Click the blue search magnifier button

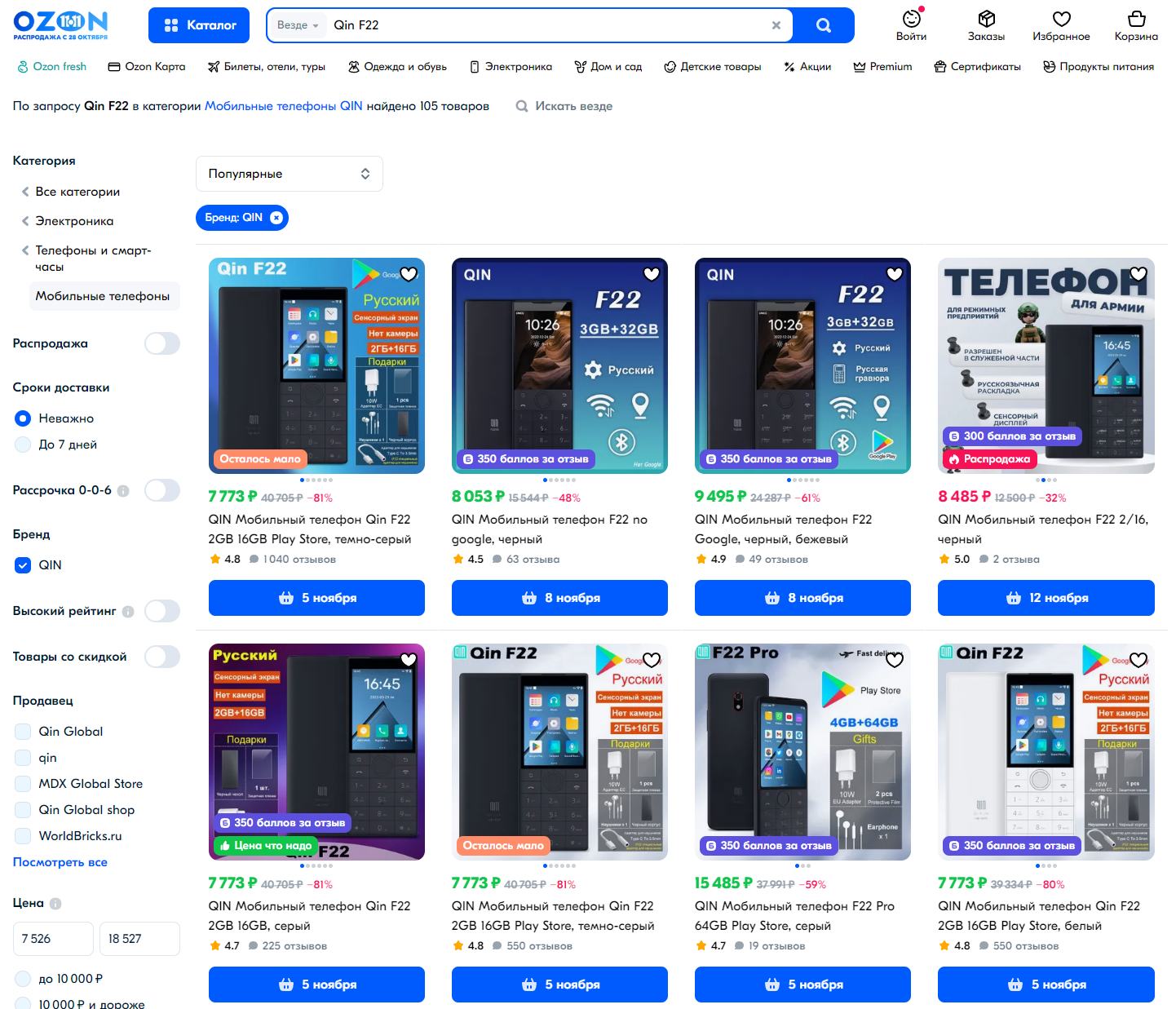click(x=824, y=25)
